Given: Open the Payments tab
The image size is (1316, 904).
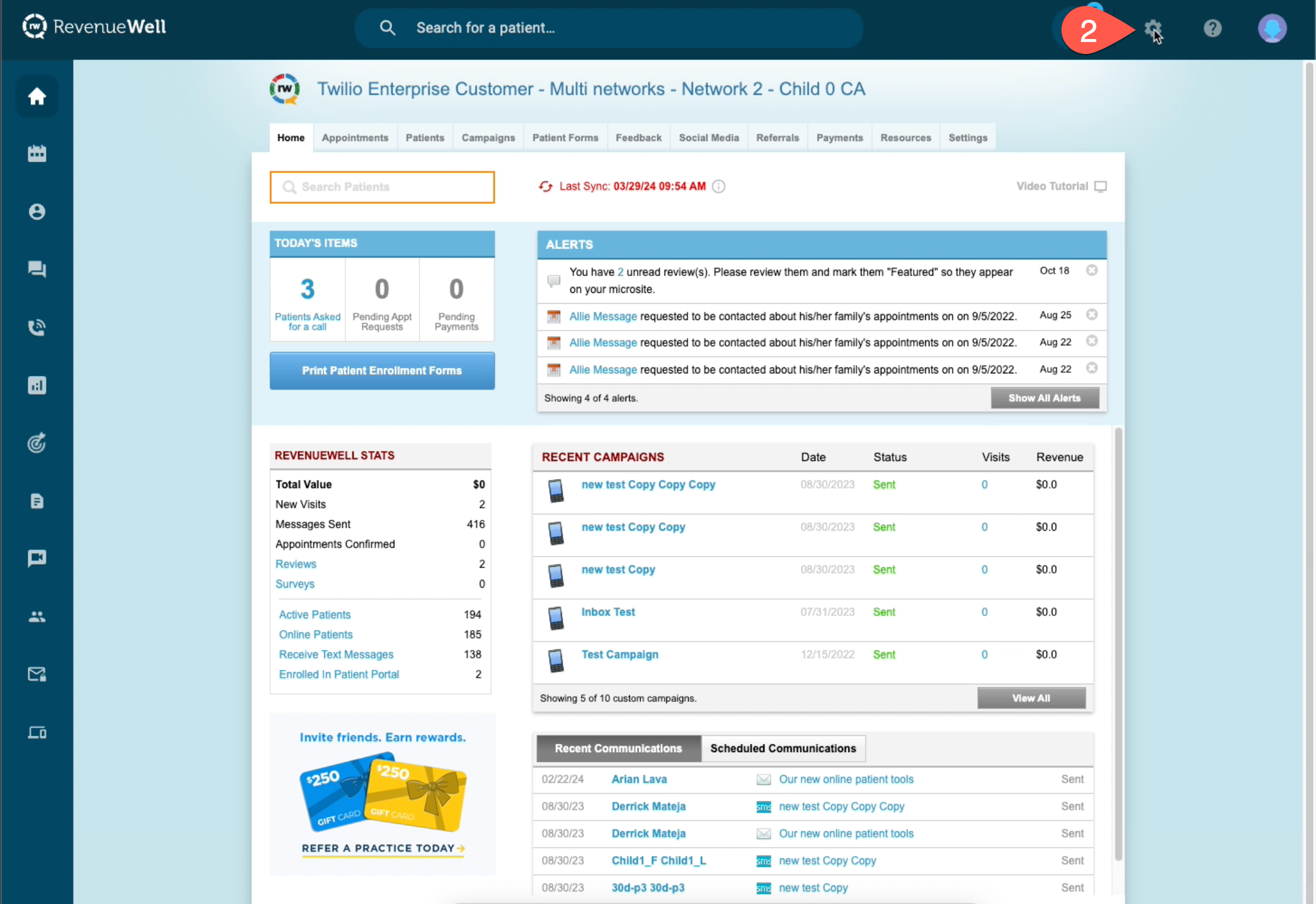Looking at the screenshot, I should pos(839,137).
